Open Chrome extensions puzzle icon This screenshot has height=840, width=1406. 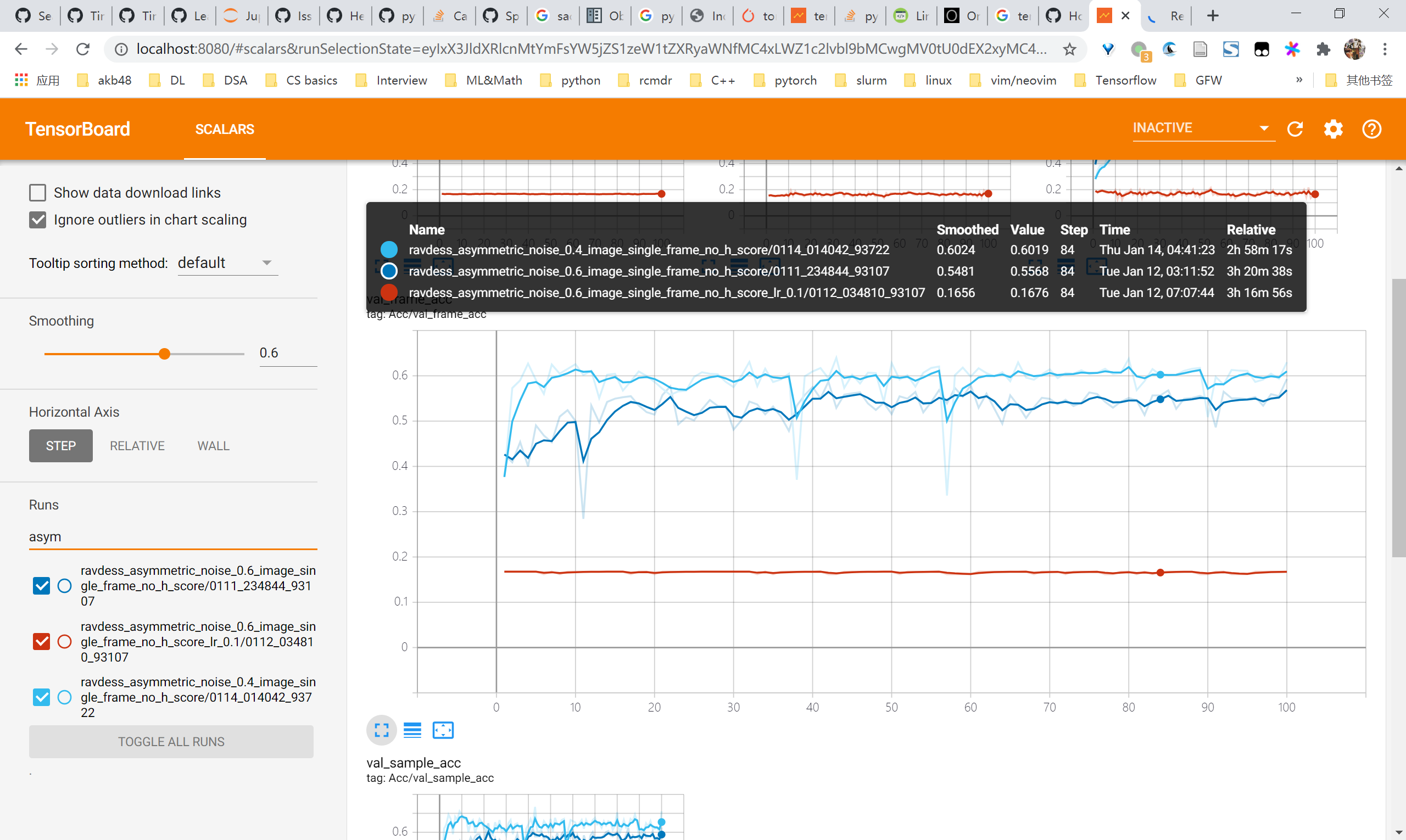(1323, 49)
